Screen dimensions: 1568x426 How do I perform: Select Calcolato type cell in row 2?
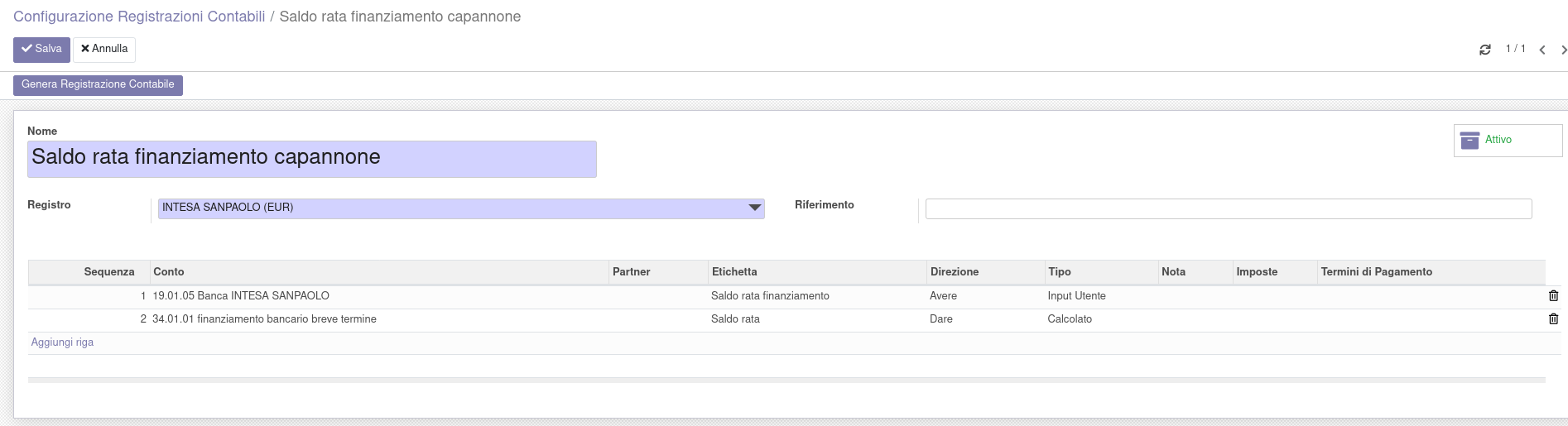coord(1070,319)
